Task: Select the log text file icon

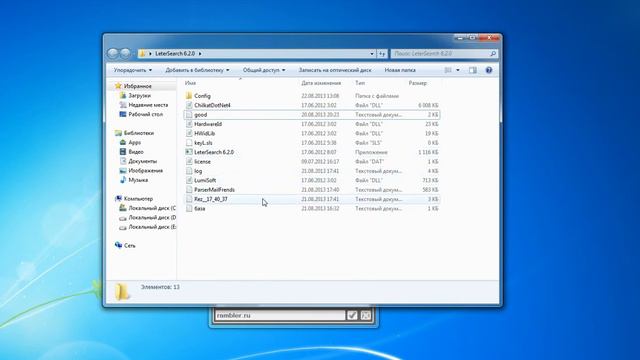Action: click(189, 171)
